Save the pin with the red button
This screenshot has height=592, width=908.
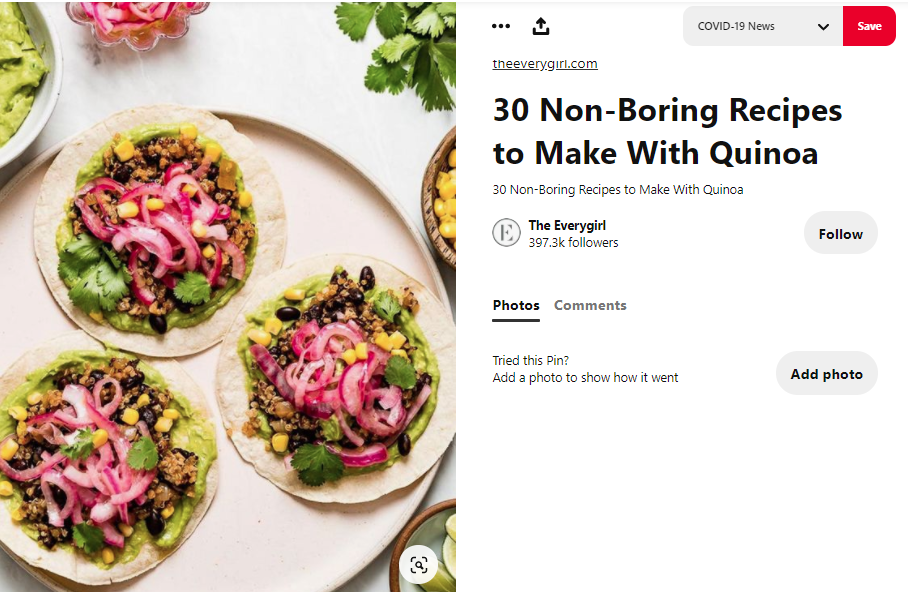pyautogui.click(x=869, y=26)
